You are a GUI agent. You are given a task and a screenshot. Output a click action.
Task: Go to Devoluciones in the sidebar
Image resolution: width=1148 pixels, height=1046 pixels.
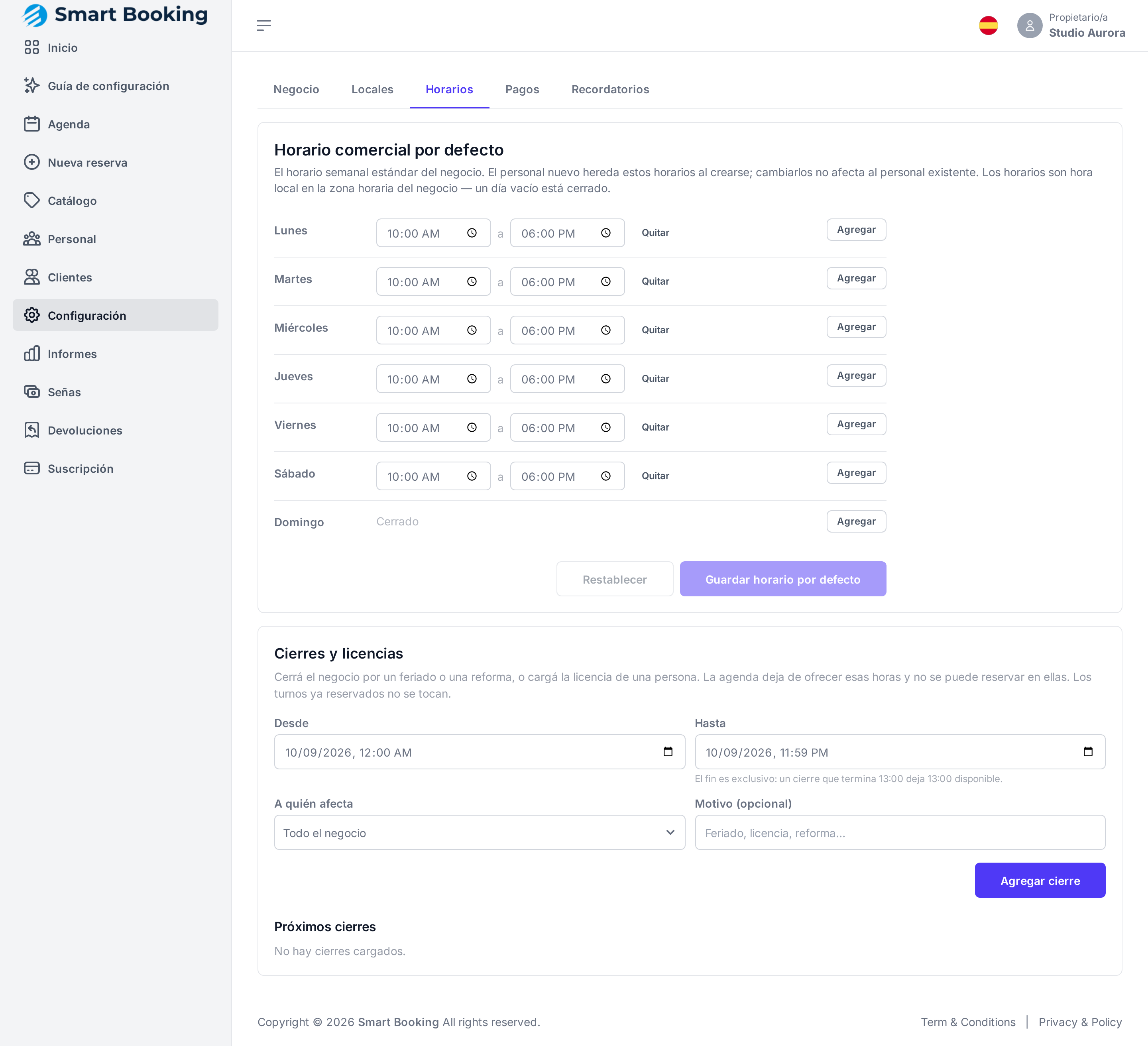(x=116, y=431)
